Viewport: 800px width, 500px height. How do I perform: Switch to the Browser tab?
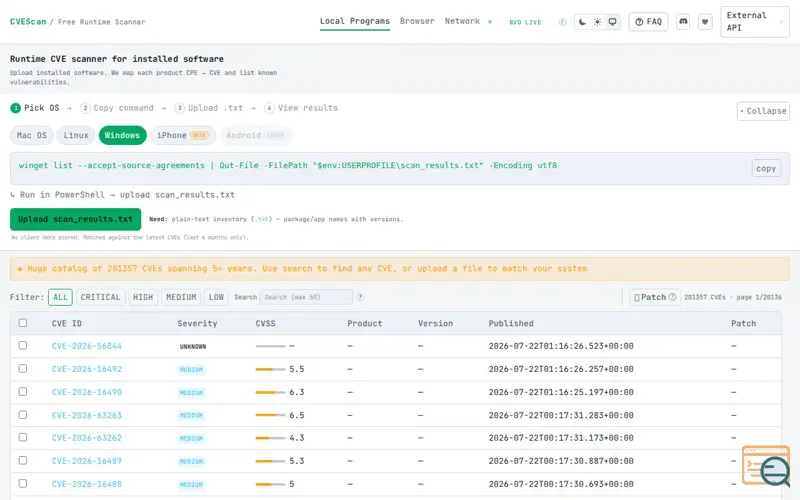click(x=417, y=21)
